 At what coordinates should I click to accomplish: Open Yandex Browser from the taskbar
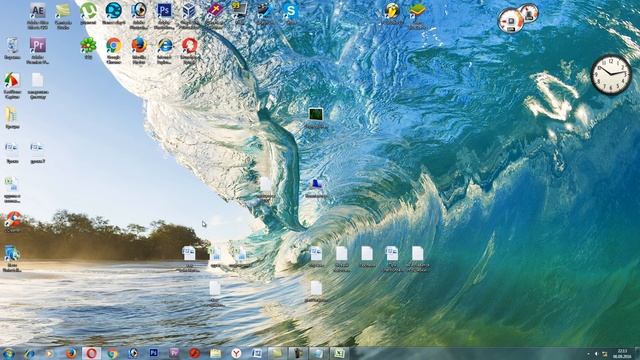coord(236,353)
